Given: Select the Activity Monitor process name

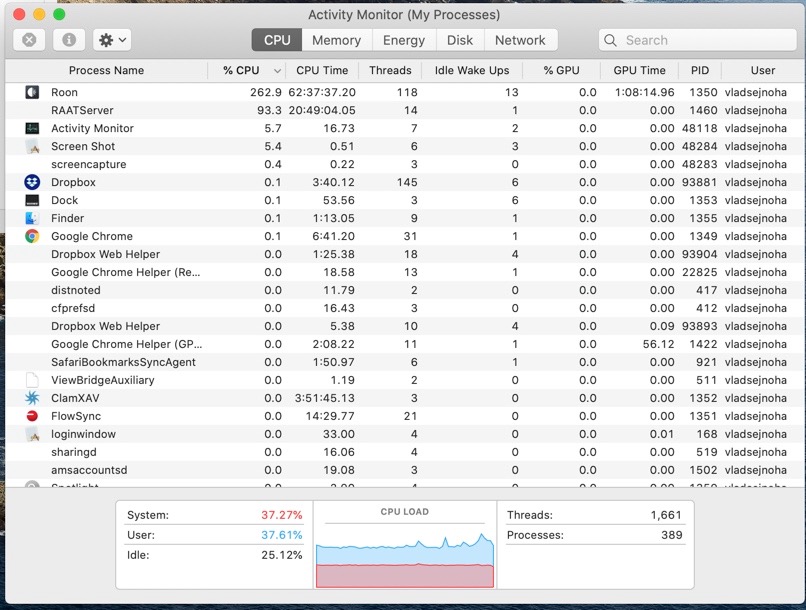Looking at the screenshot, I should pos(92,128).
